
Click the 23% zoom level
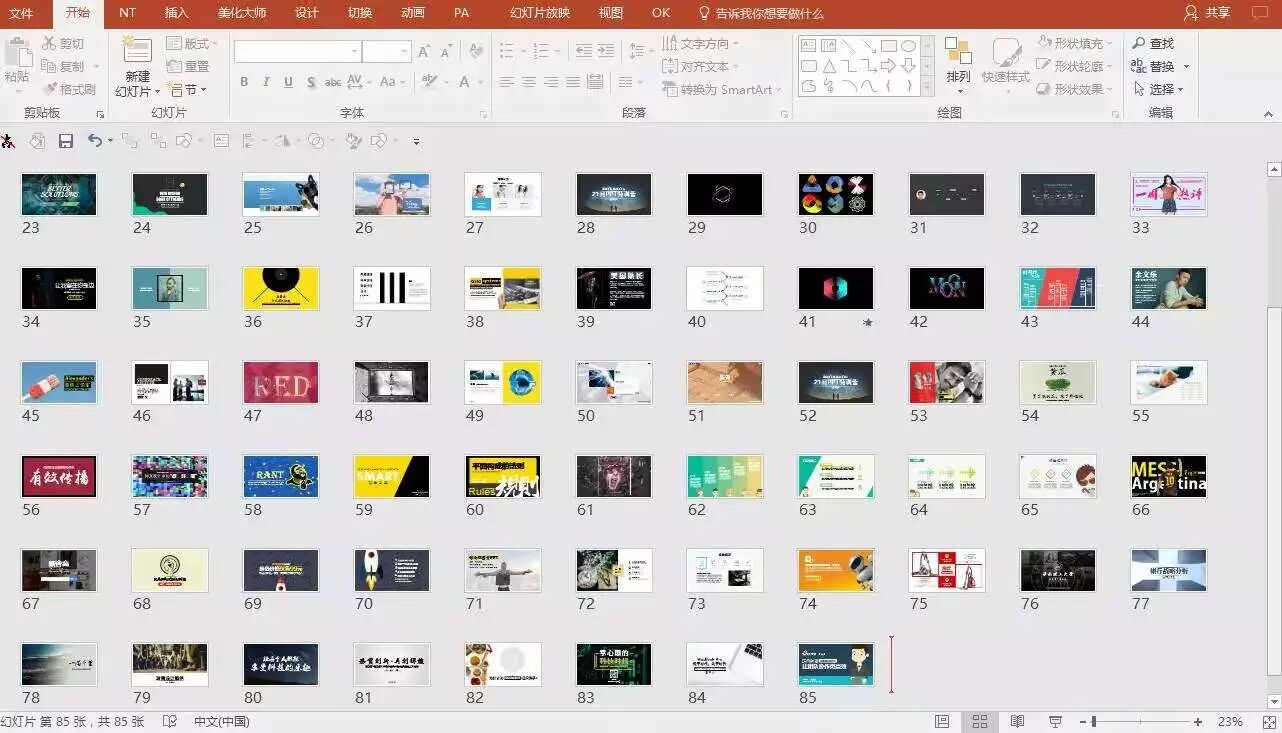click(1230, 721)
